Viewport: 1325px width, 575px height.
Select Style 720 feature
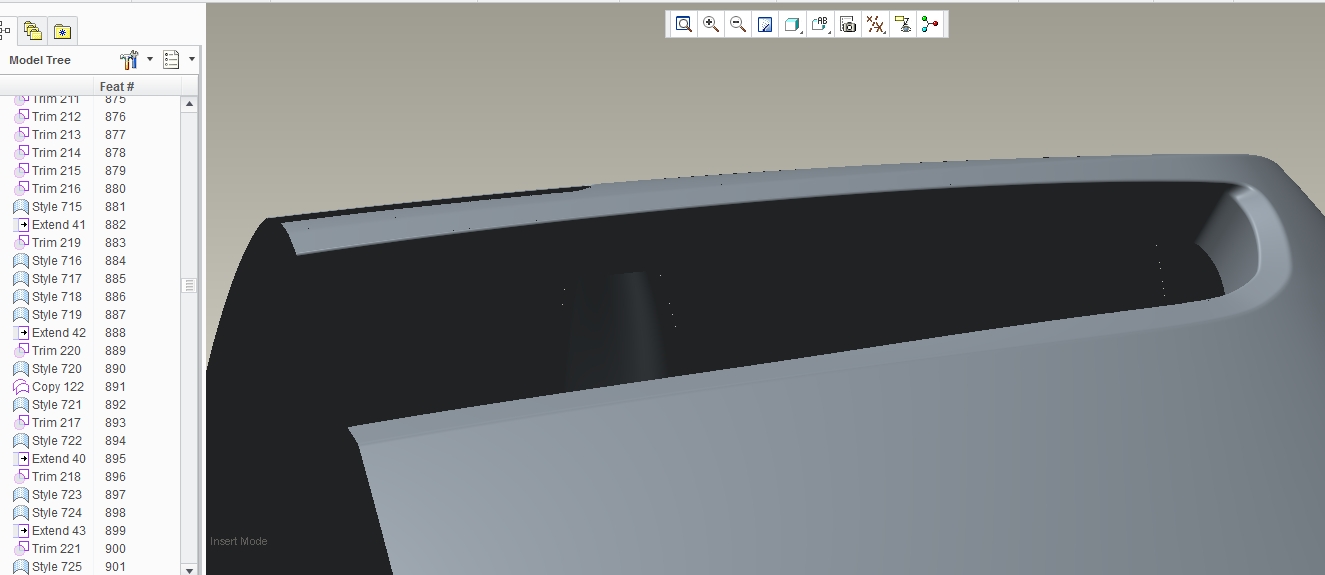(x=57, y=369)
